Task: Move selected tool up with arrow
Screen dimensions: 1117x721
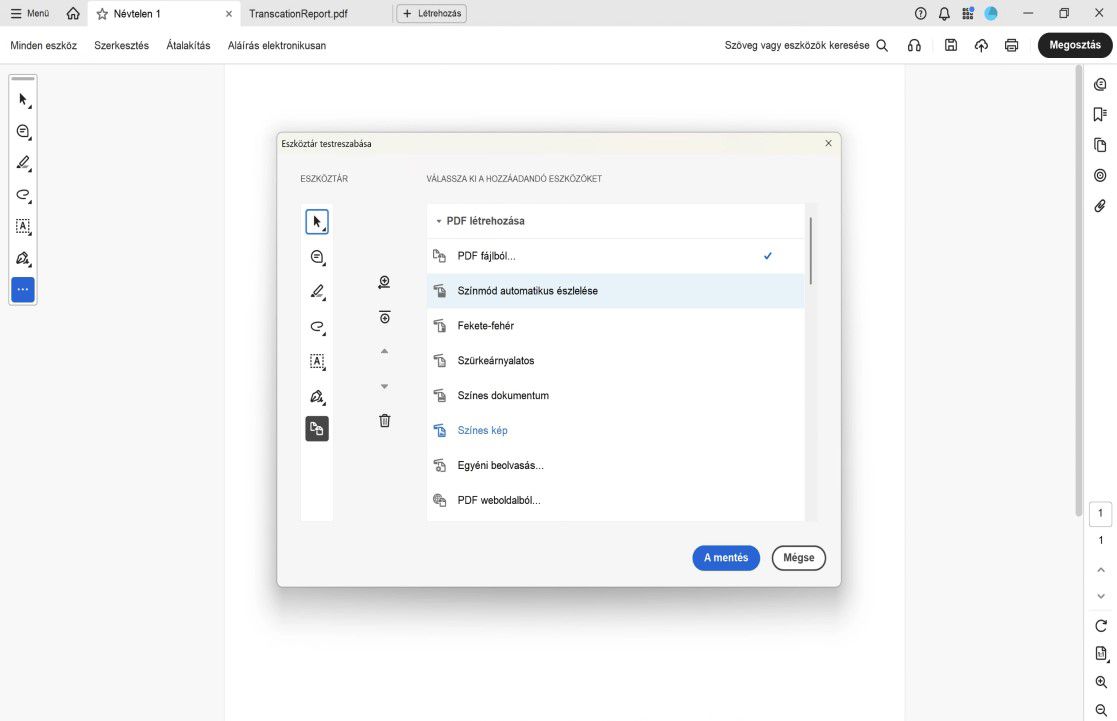Action: tap(385, 351)
